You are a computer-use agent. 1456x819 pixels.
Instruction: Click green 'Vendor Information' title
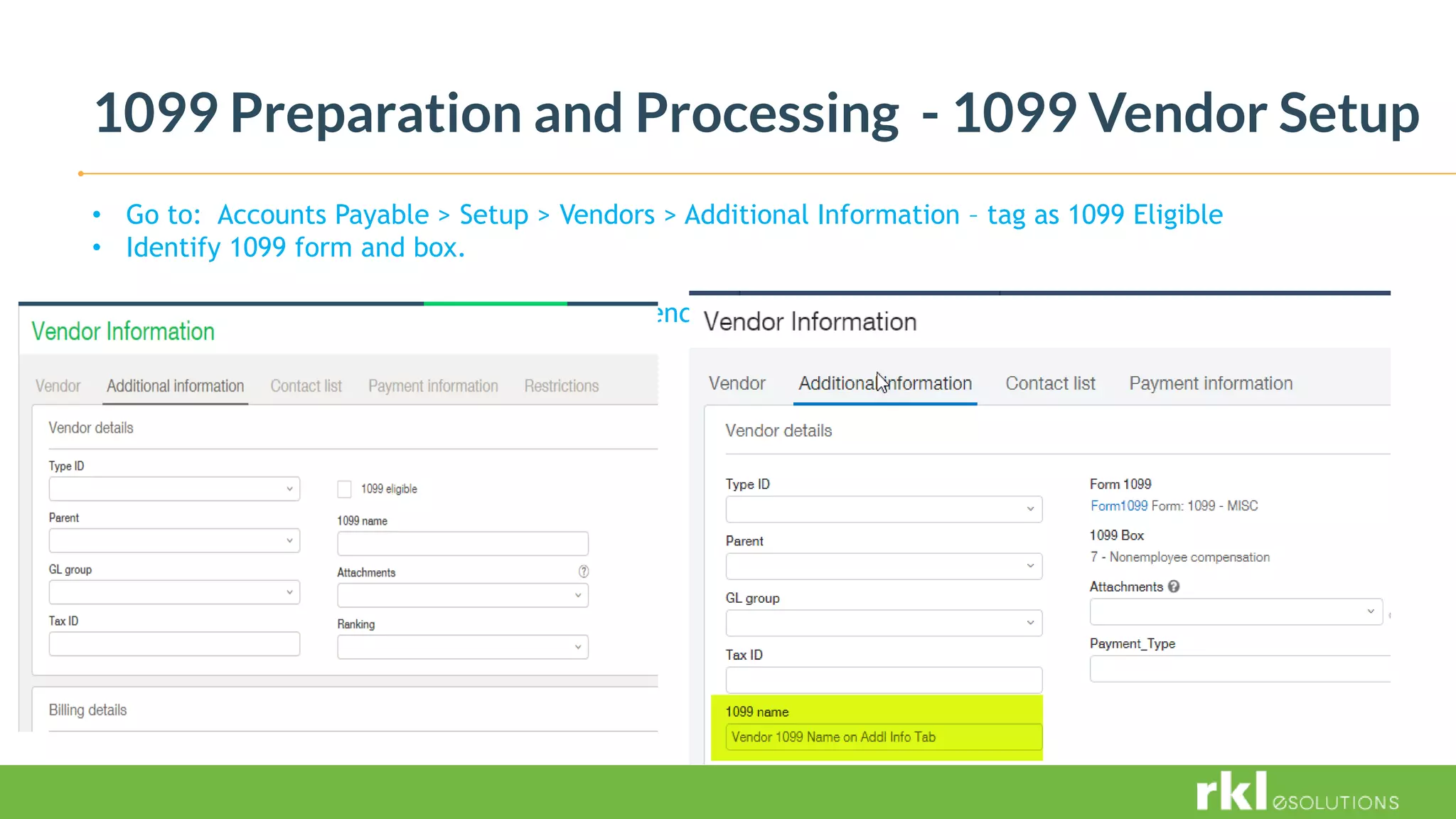coord(123,331)
